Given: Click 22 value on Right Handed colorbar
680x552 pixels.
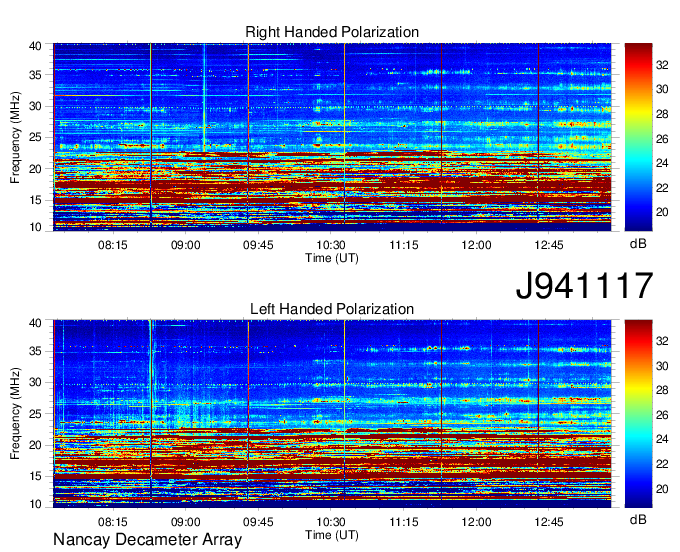Looking at the screenshot, I should point(662,188).
